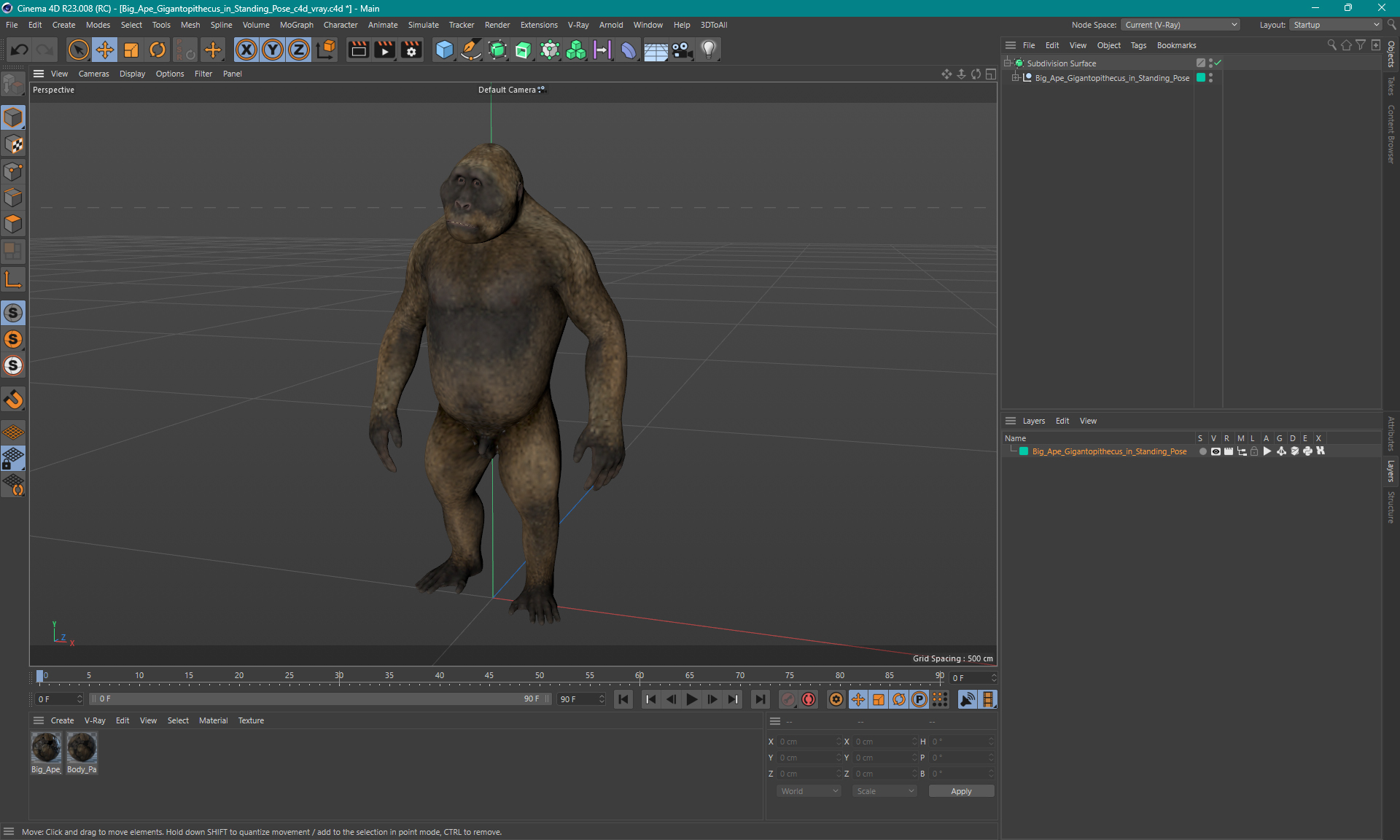Screen dimensions: 1400x840
Task: Add a Camera object
Action: point(682,50)
